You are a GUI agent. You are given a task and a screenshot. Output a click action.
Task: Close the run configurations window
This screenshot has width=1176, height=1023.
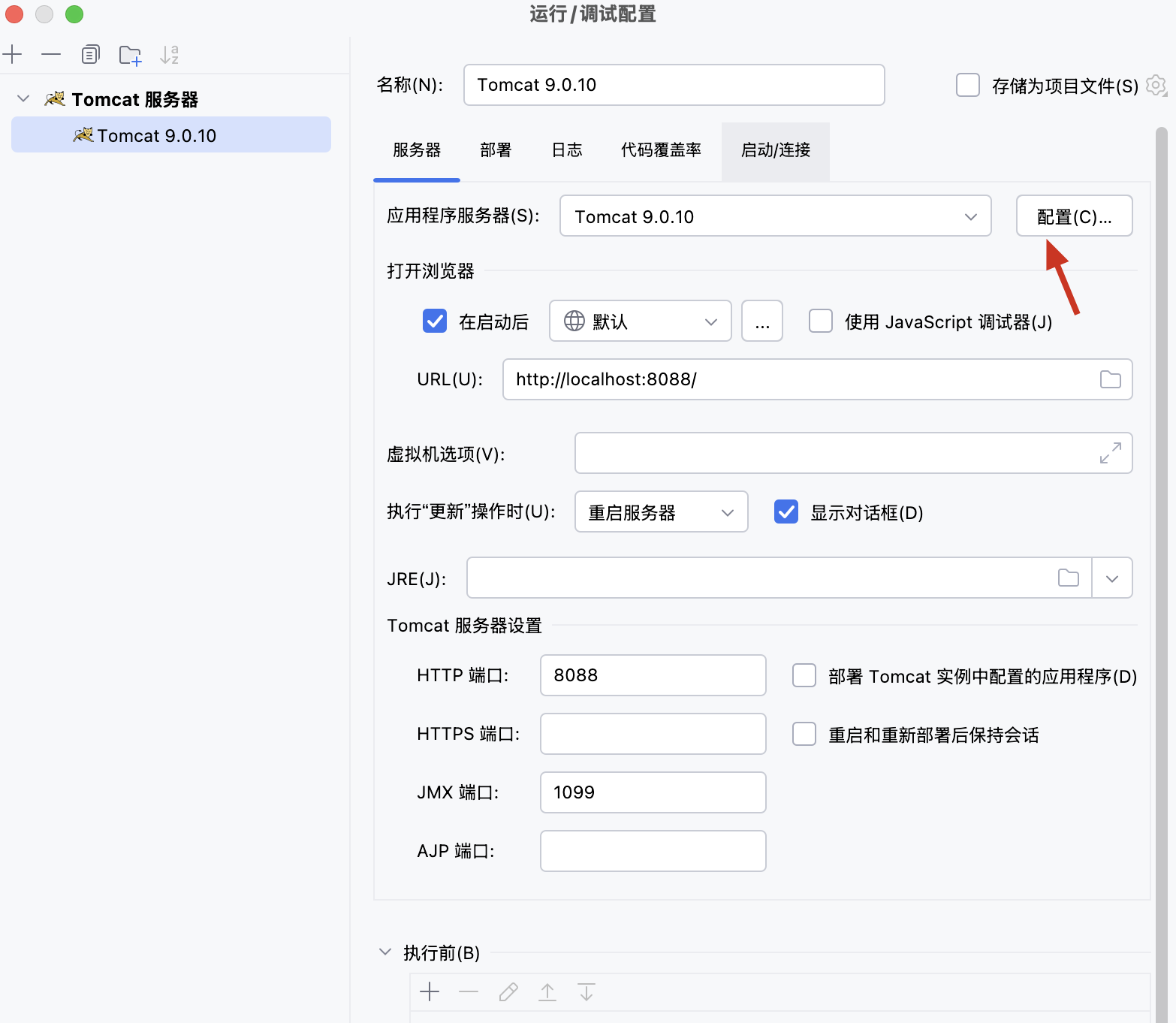coord(14,14)
